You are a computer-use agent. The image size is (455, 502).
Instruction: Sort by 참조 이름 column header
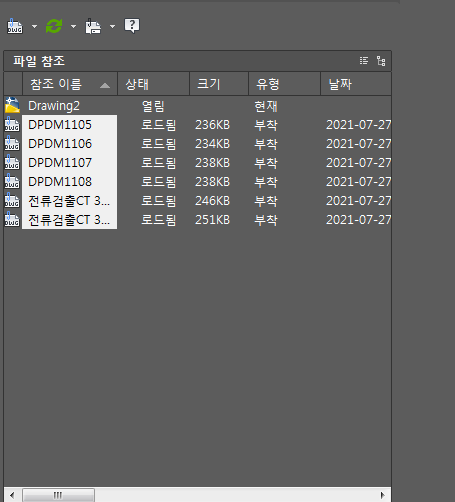coord(70,84)
